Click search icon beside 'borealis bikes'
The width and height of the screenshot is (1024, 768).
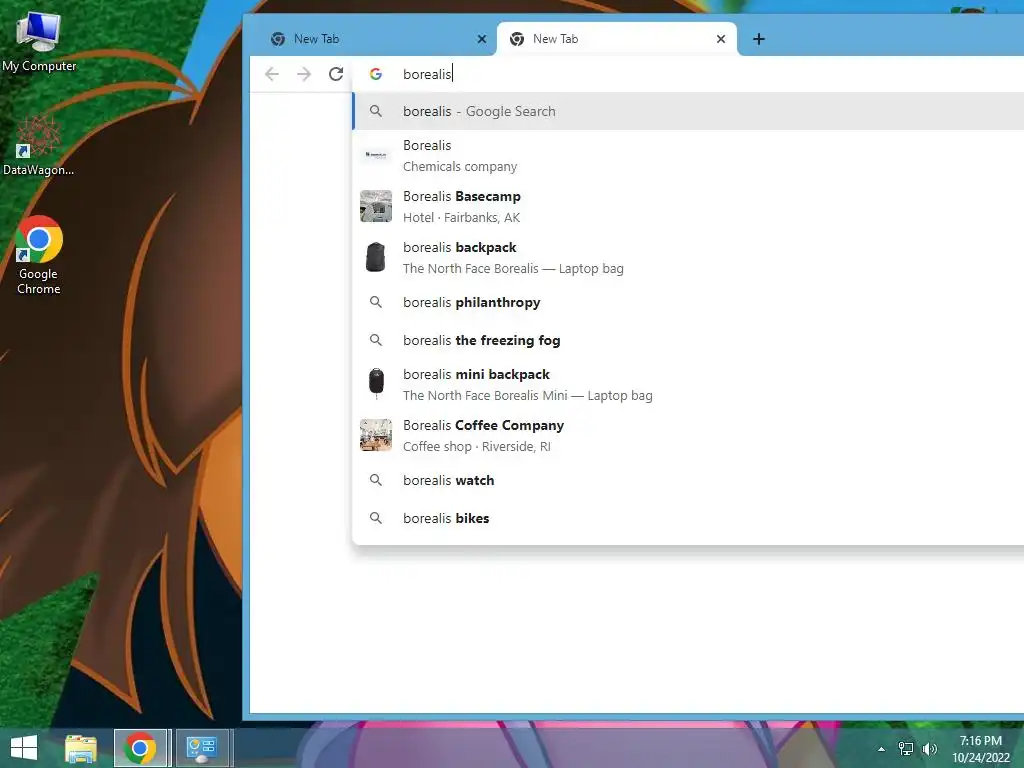coord(376,519)
